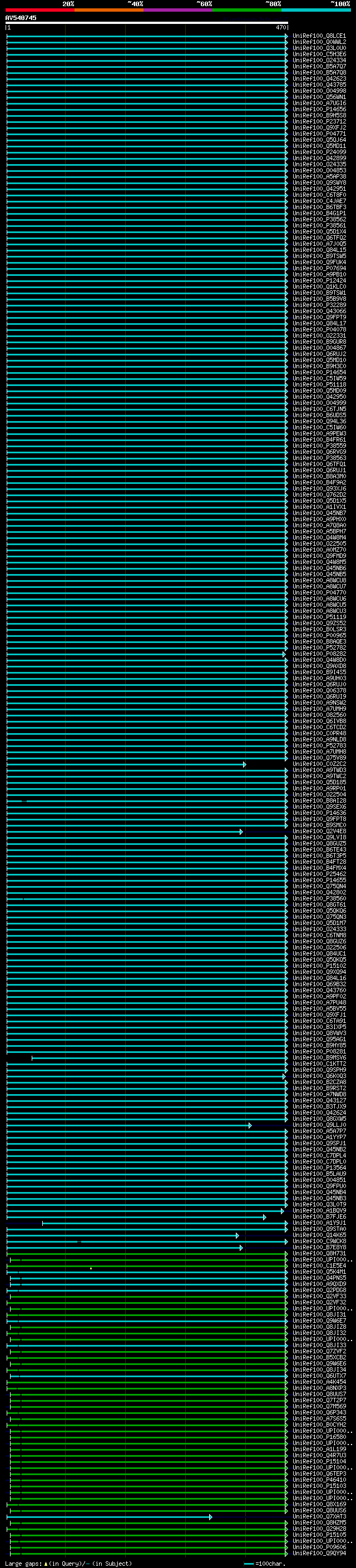Screen dimensions: 356x1568
Task: Click hit UniRef100_Q9SWY8
Action: [319, 182]
